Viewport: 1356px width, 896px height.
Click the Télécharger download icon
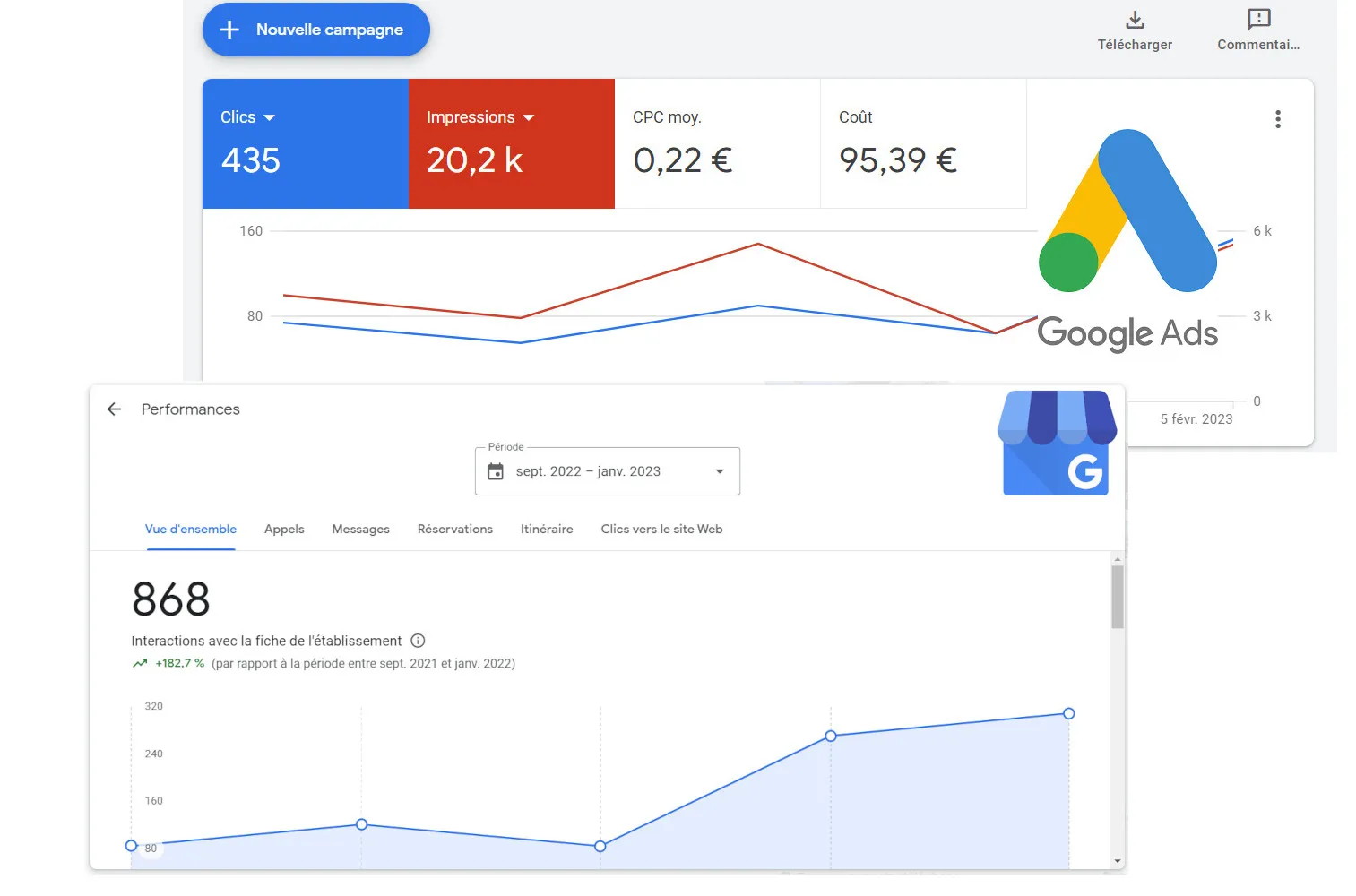click(1135, 20)
